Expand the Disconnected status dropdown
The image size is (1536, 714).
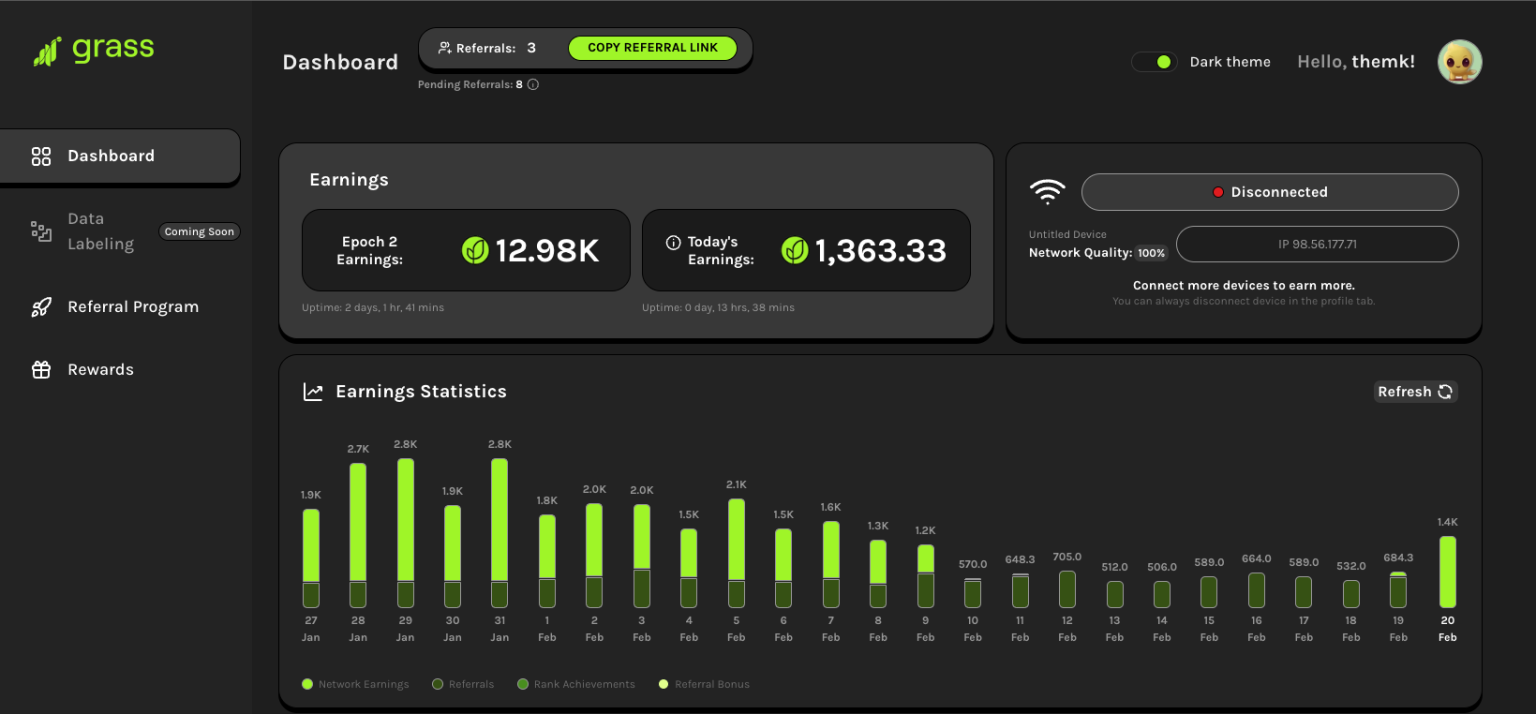pyautogui.click(x=1269, y=191)
